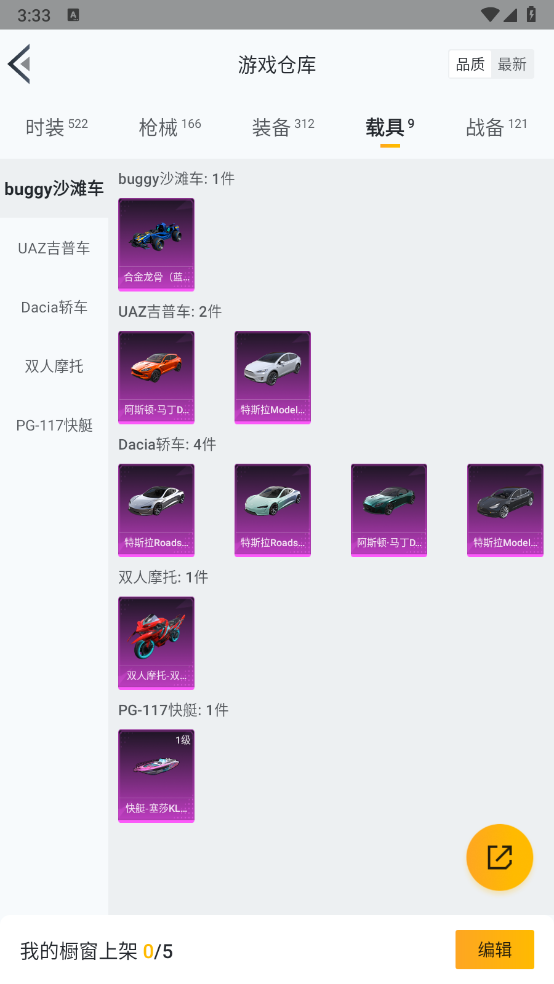554x984 pixels.
Task: Select the 品质 sort toggle
Action: [x=470, y=64]
